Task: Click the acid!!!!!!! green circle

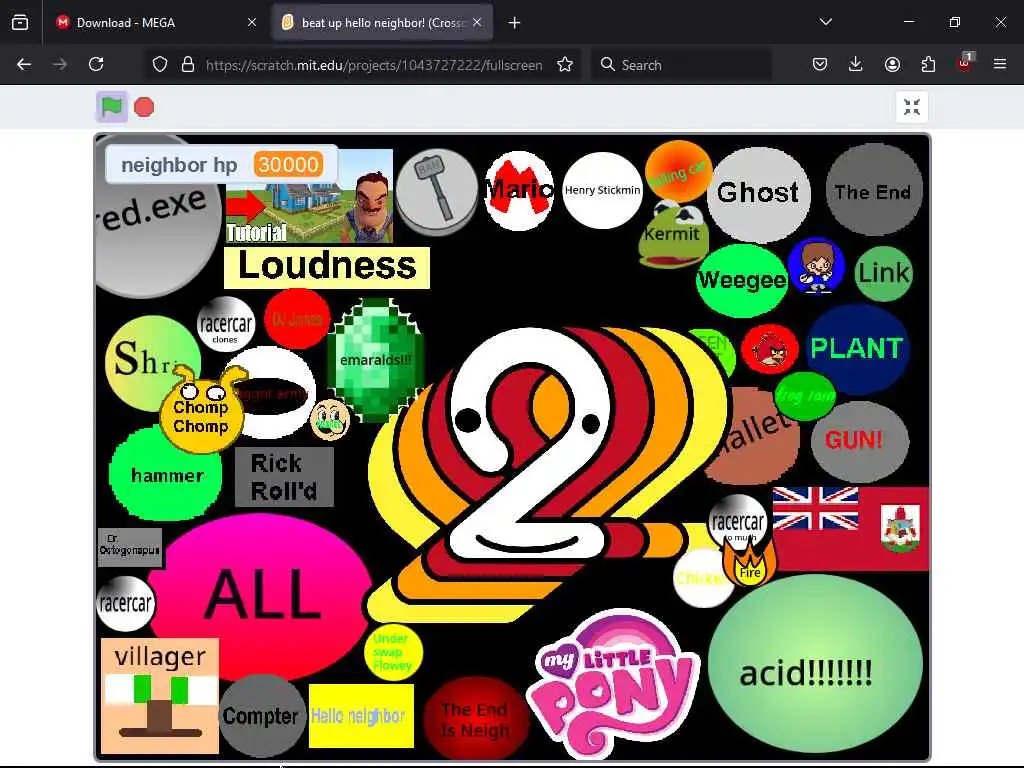Action: click(815, 663)
